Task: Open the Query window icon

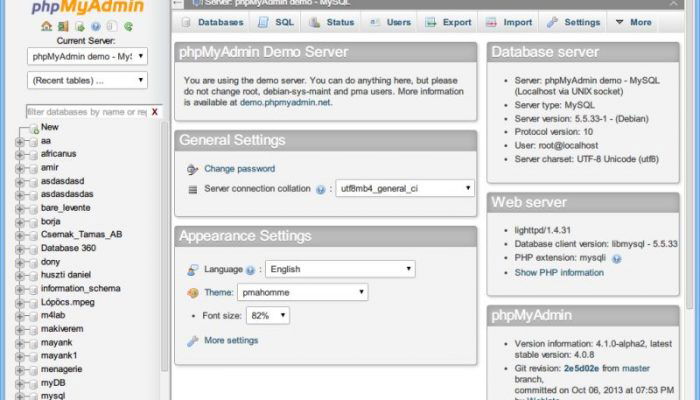Action: click(79, 26)
